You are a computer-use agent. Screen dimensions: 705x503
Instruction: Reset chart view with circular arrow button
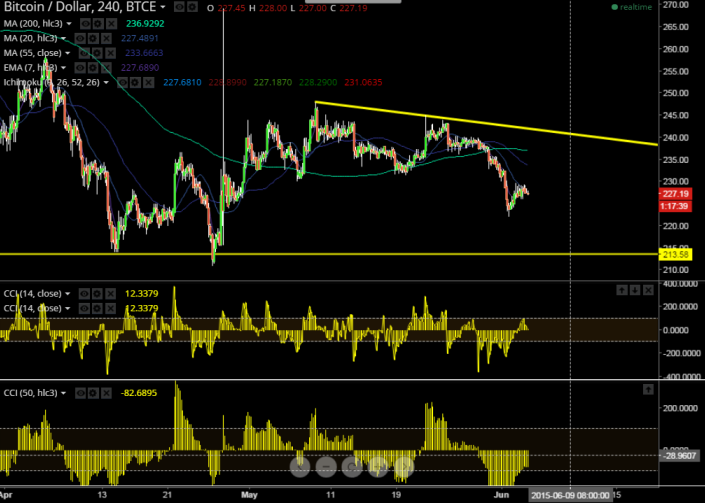point(352,467)
